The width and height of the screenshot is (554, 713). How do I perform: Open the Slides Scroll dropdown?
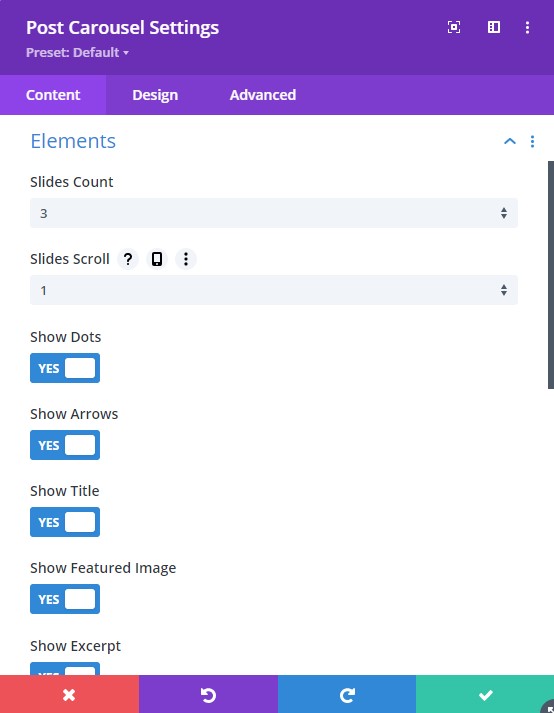tap(274, 290)
